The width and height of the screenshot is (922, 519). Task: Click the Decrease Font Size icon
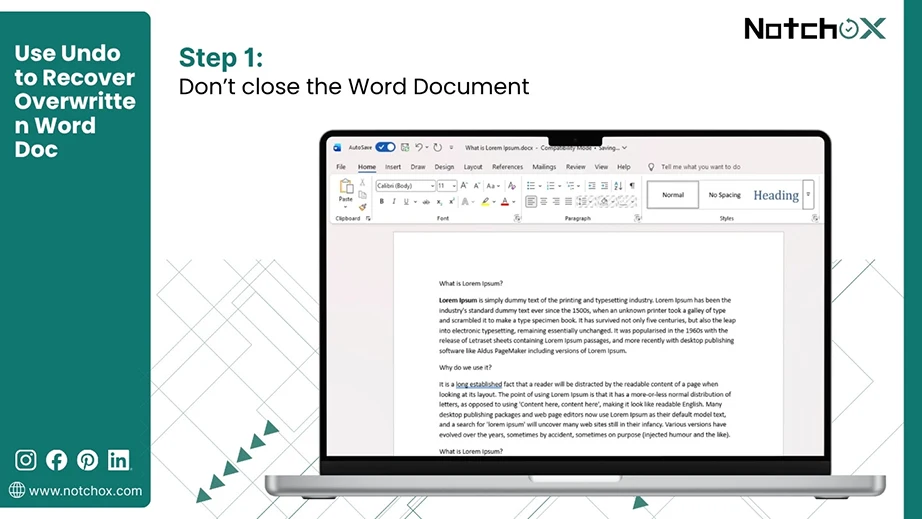point(477,186)
